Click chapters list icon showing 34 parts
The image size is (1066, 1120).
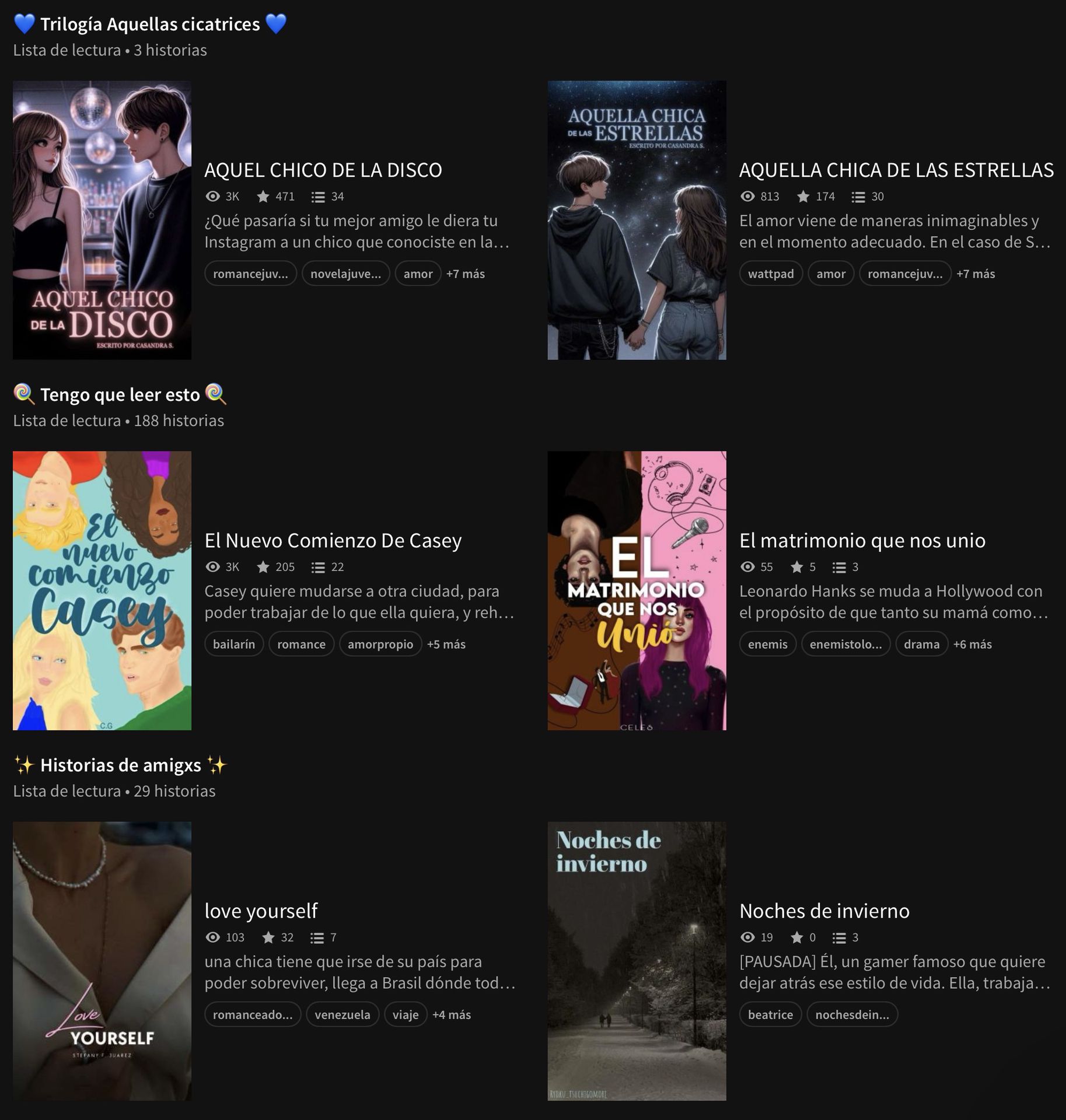(x=318, y=197)
